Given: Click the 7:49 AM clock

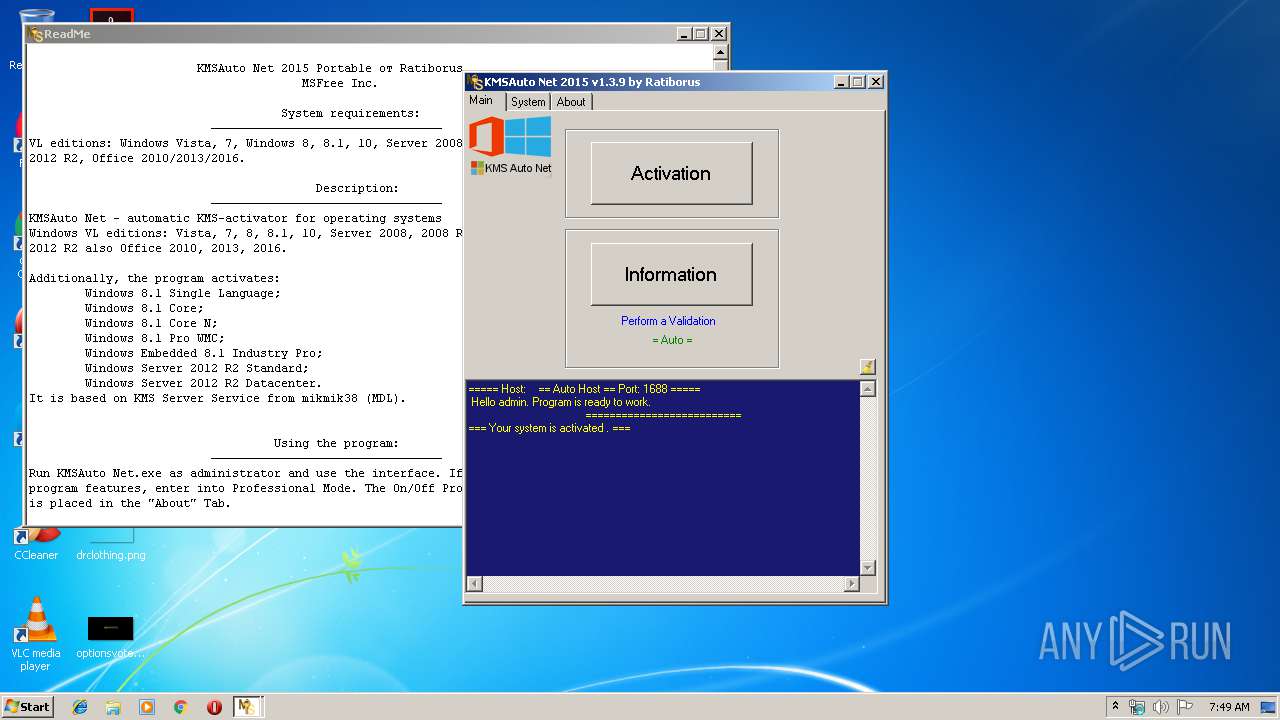Looking at the screenshot, I should point(1229,707).
